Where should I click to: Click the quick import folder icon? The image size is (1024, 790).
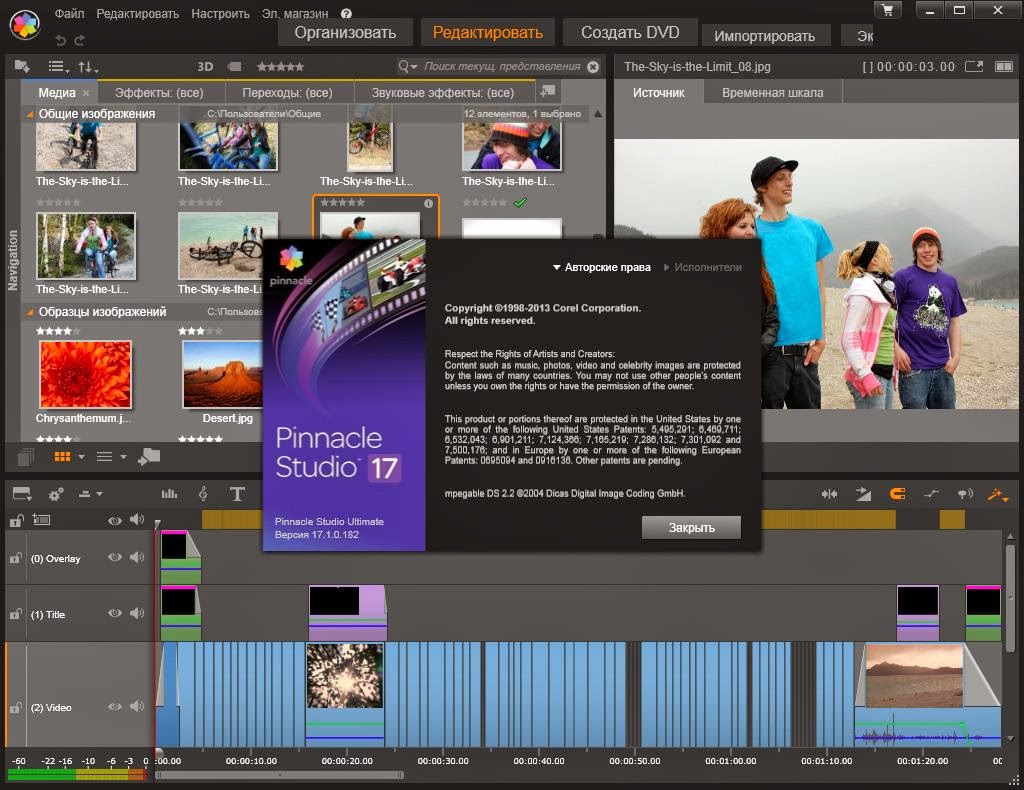point(150,456)
